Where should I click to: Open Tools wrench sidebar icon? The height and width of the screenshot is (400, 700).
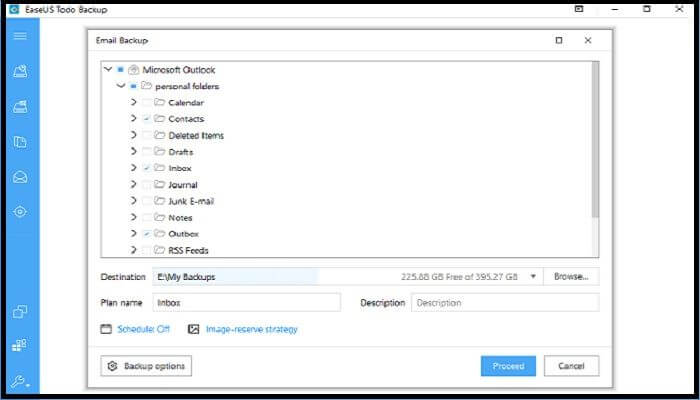coord(20,382)
